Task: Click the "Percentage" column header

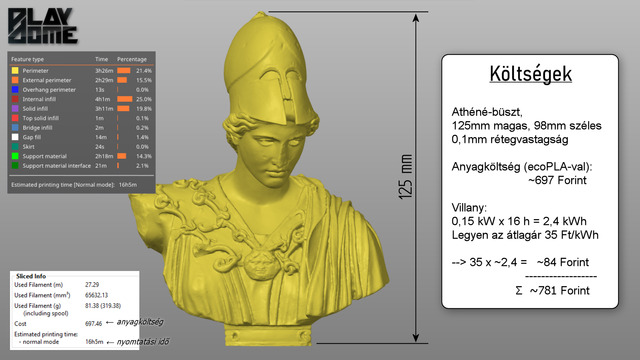Action: pyautogui.click(x=132, y=60)
